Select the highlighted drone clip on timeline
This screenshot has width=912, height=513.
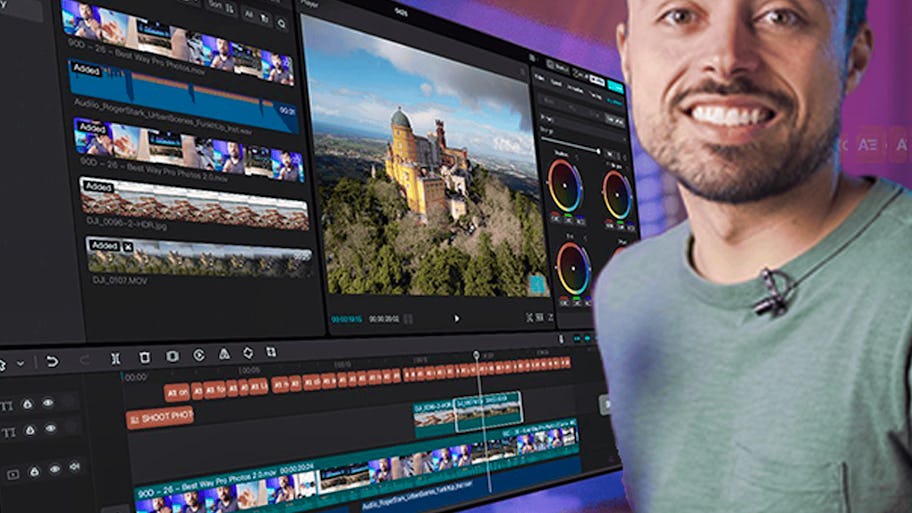(x=487, y=410)
